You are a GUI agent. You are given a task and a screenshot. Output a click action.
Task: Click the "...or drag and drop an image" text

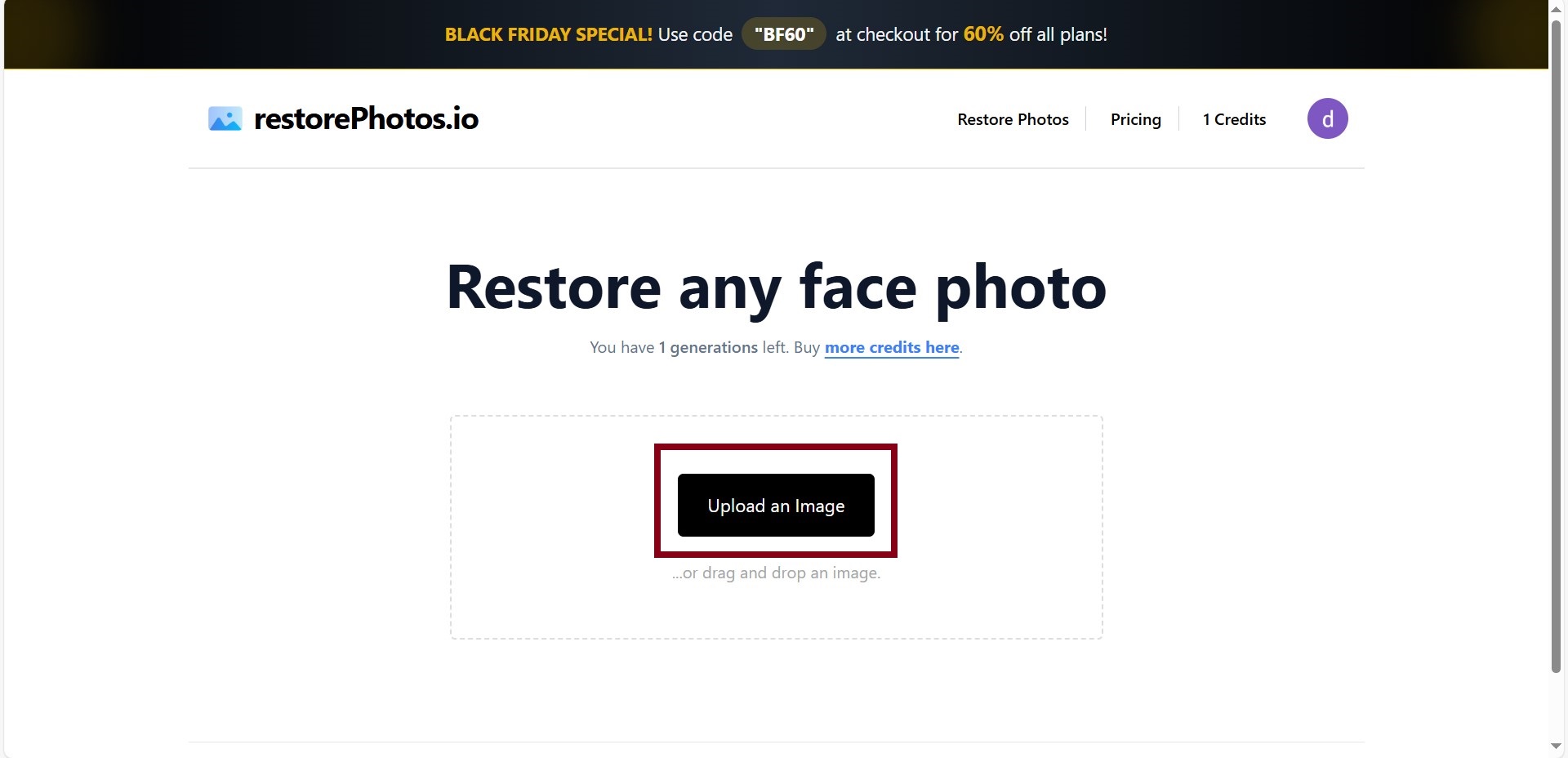coord(776,573)
